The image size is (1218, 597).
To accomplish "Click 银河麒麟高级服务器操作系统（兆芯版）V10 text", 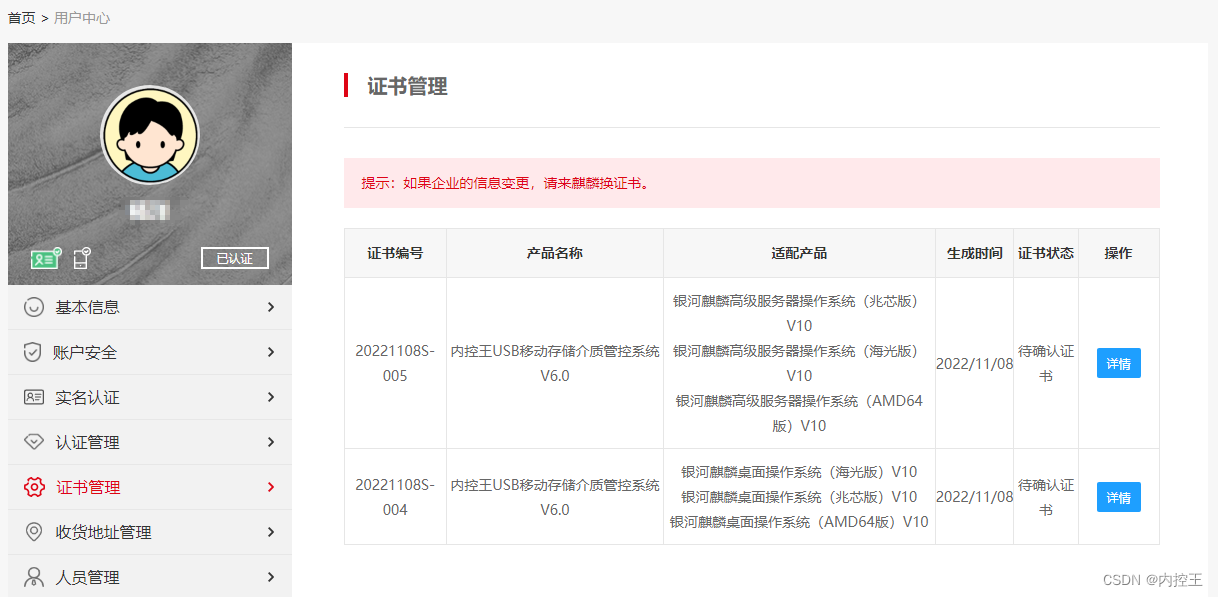I will pyautogui.click(x=799, y=313).
